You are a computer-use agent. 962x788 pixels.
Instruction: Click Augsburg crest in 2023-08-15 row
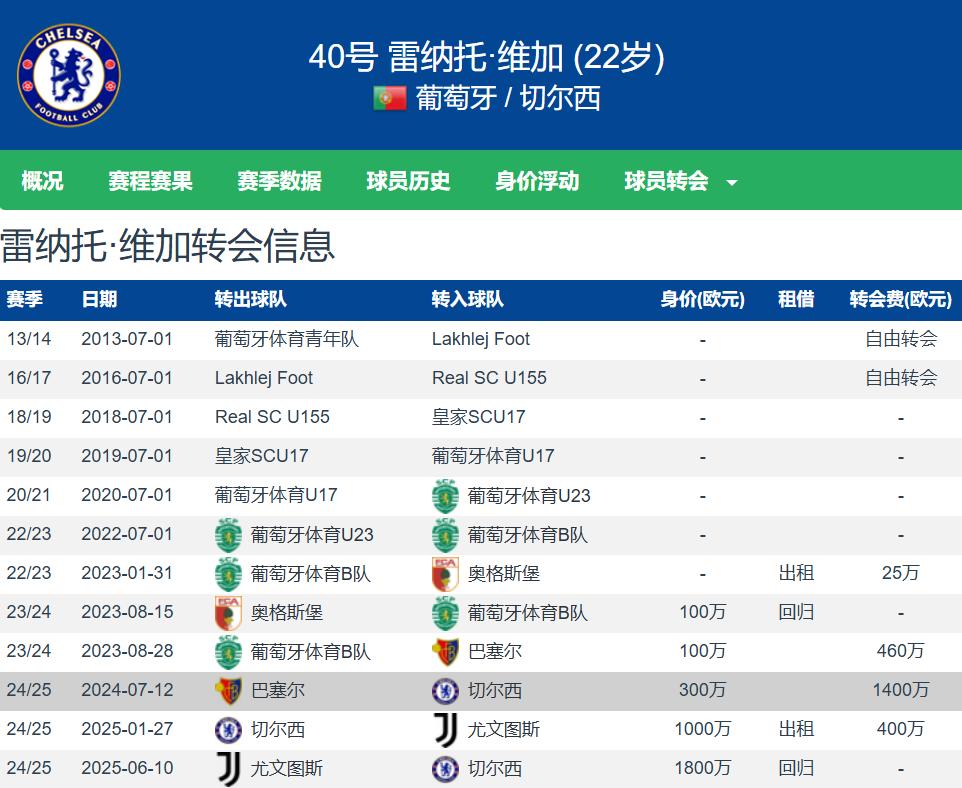(228, 613)
